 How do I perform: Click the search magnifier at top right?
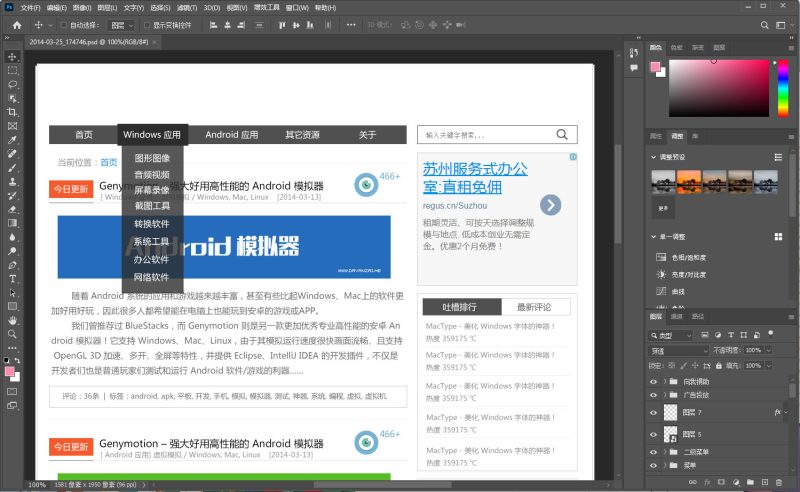(x=764, y=25)
